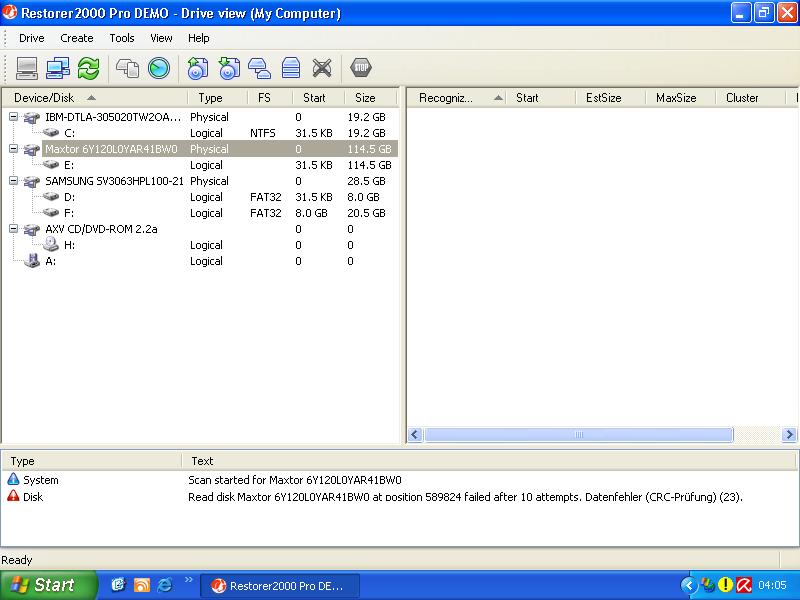Click the Disk error icon in log
Viewport: 800px width, 600px height.
point(13,496)
